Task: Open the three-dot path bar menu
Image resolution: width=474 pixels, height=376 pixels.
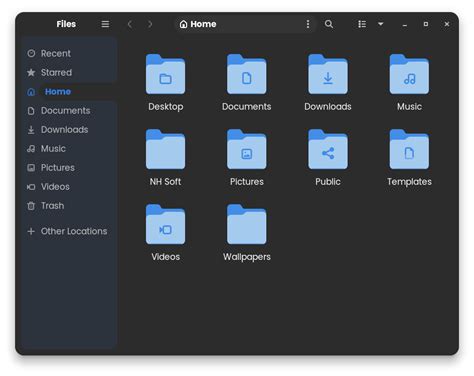Action: tap(308, 24)
